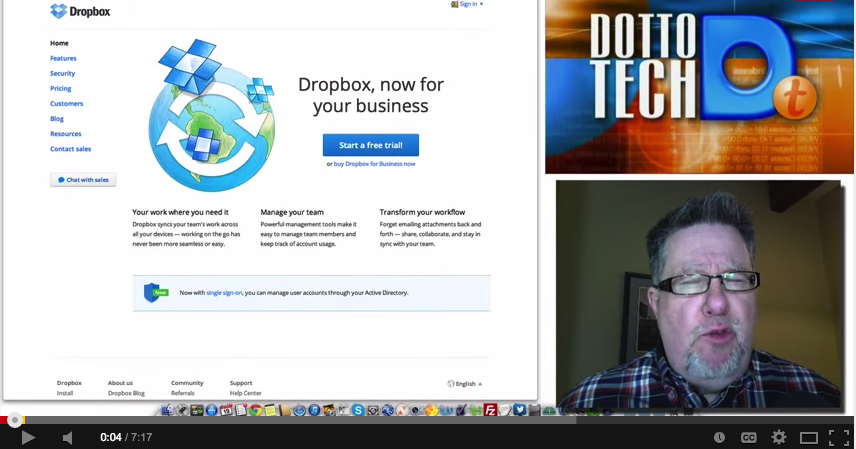Open Launchpad rocket icon in dock
Viewport: 856px width, 449px height.
point(182,410)
